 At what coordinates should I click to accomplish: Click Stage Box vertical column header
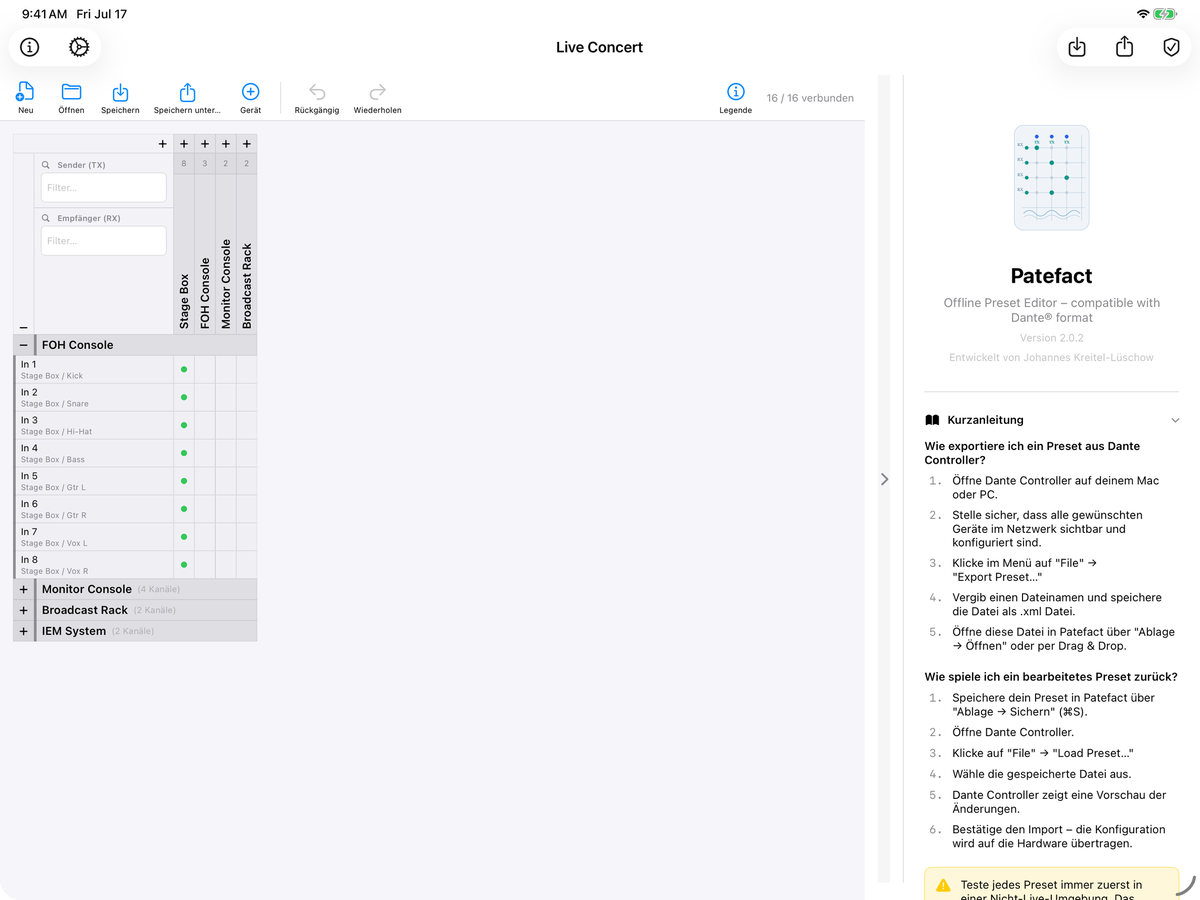click(184, 301)
